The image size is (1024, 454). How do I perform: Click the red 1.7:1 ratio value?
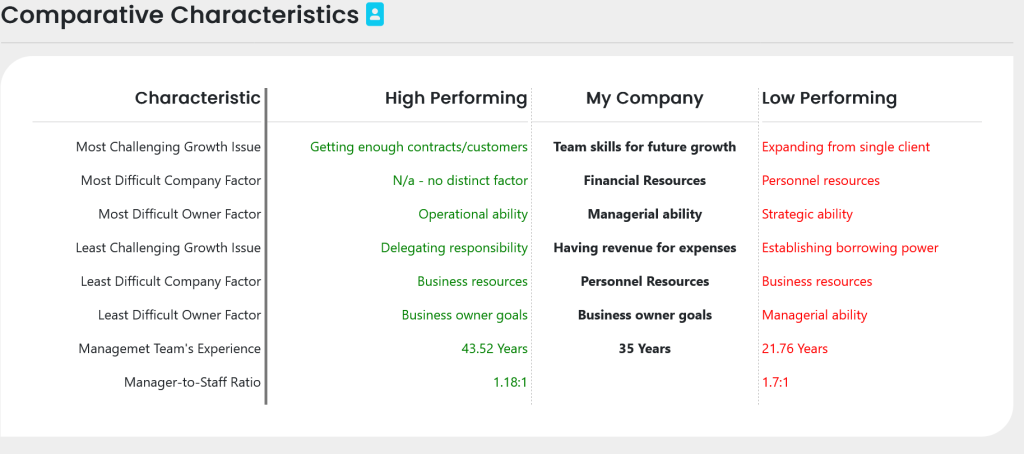pyautogui.click(x=775, y=382)
